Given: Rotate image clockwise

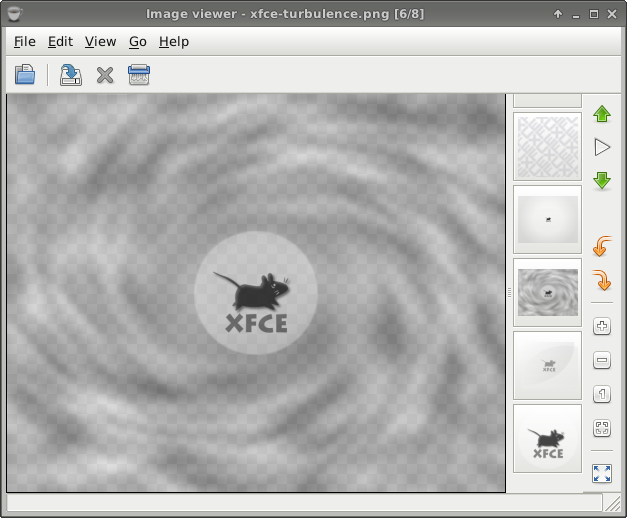Looking at the screenshot, I should tap(602, 280).
